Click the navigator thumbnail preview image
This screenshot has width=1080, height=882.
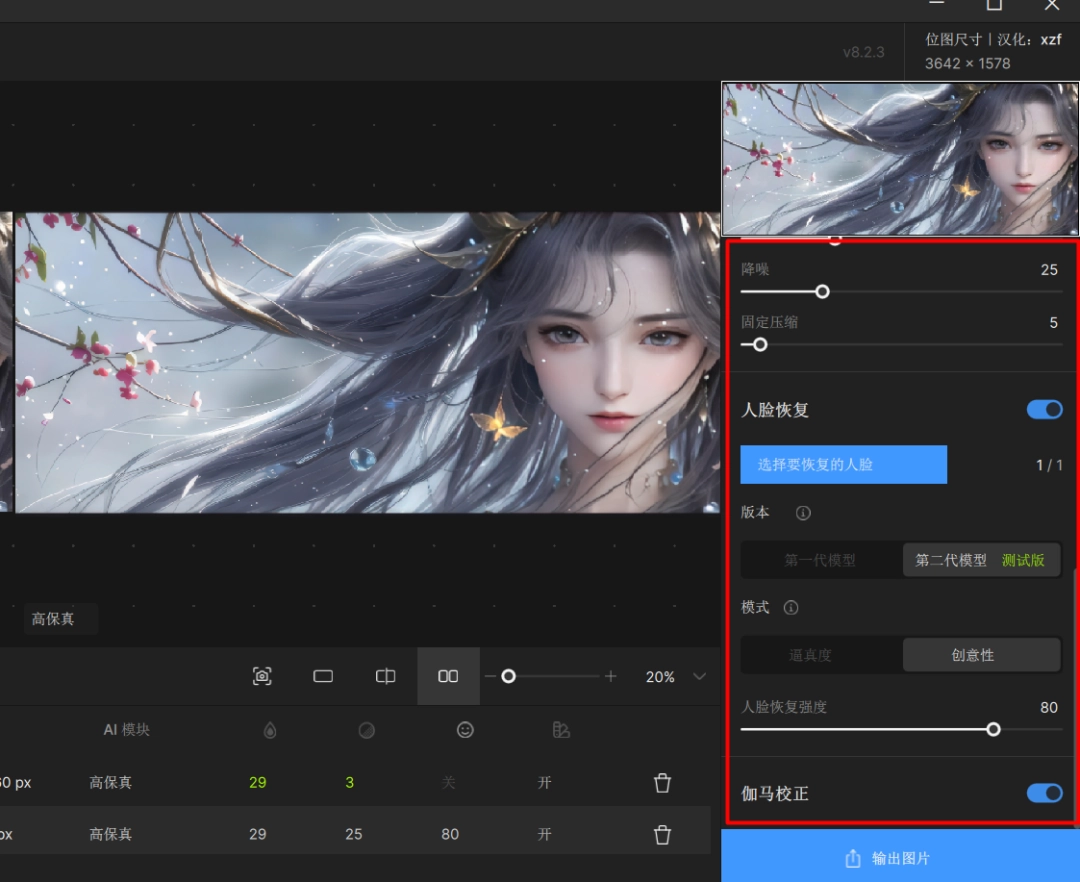[x=900, y=159]
